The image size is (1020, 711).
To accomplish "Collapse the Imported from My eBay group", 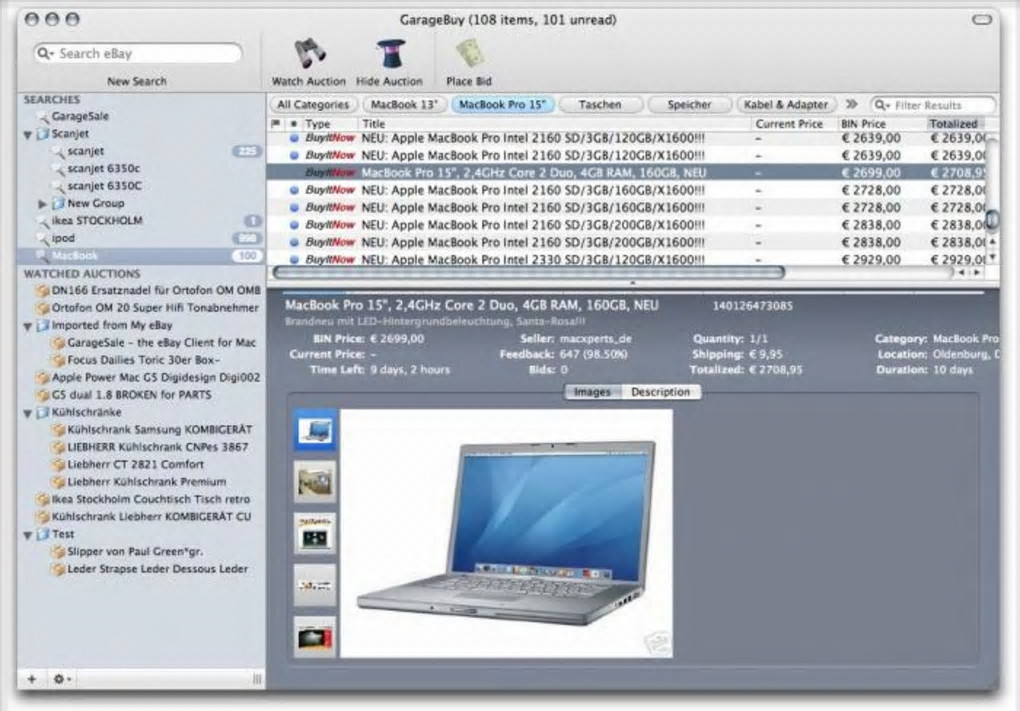I will [x=28, y=326].
